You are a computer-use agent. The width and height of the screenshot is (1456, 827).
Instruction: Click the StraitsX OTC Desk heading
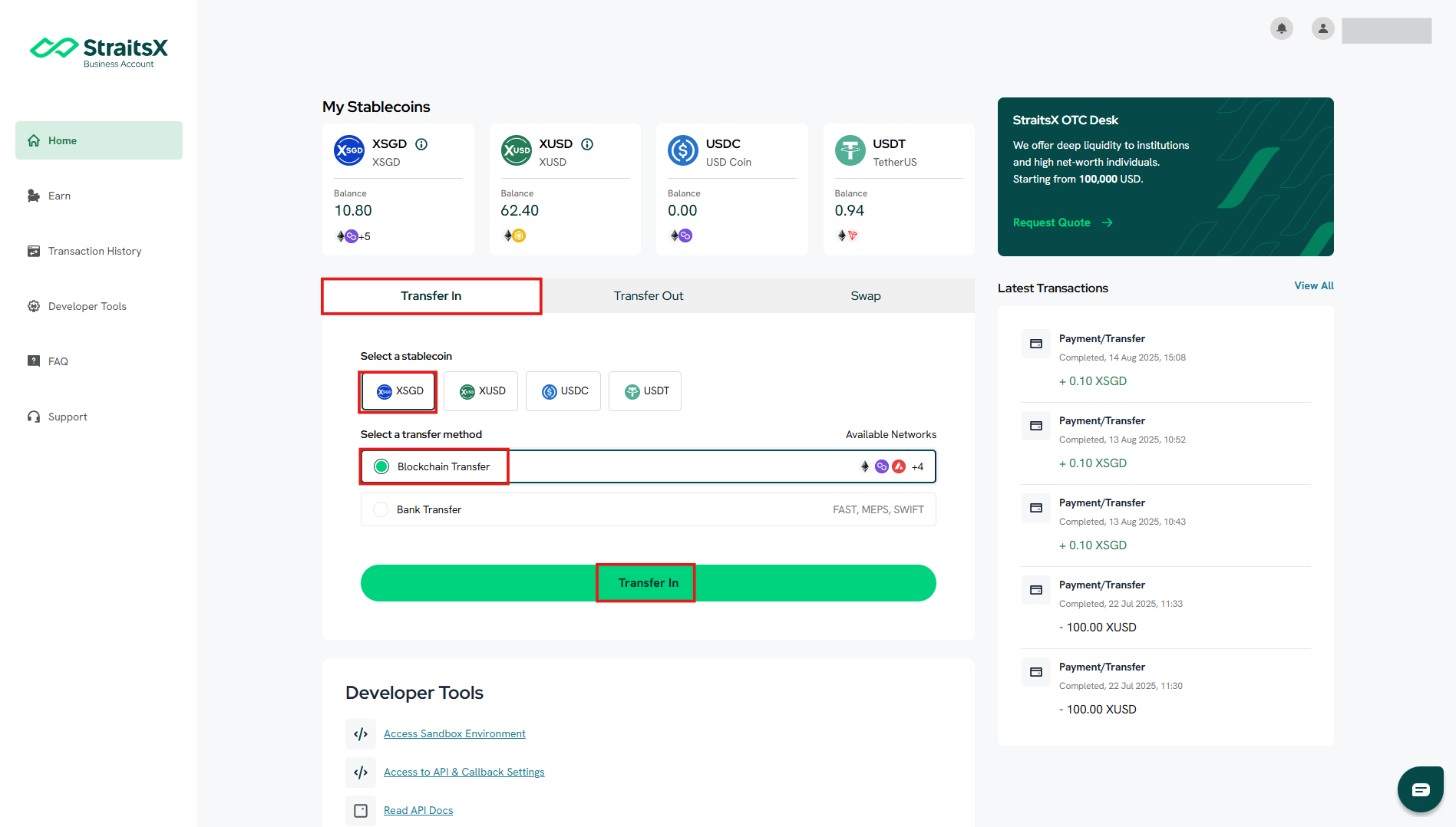1065,120
